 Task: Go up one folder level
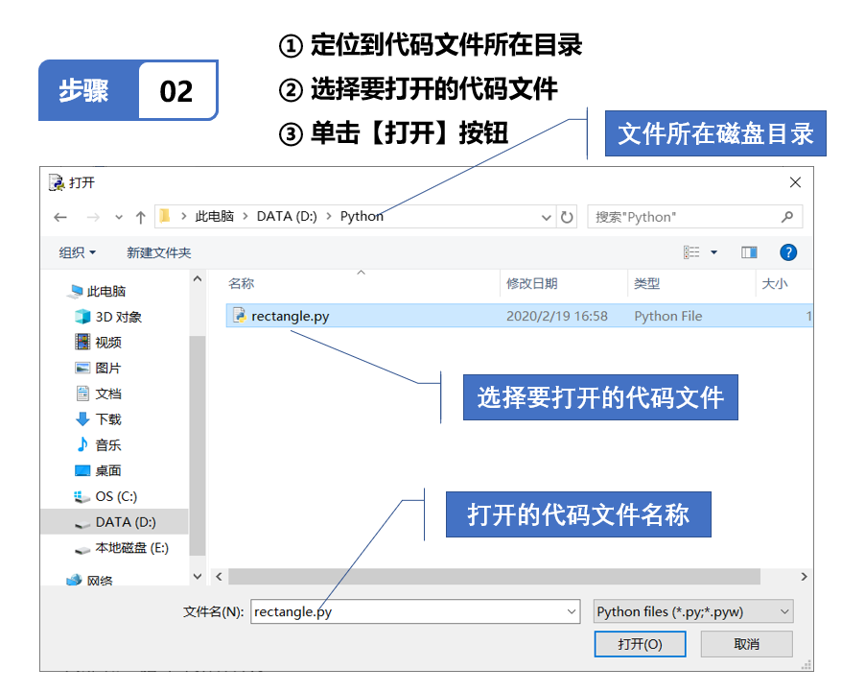tap(140, 217)
